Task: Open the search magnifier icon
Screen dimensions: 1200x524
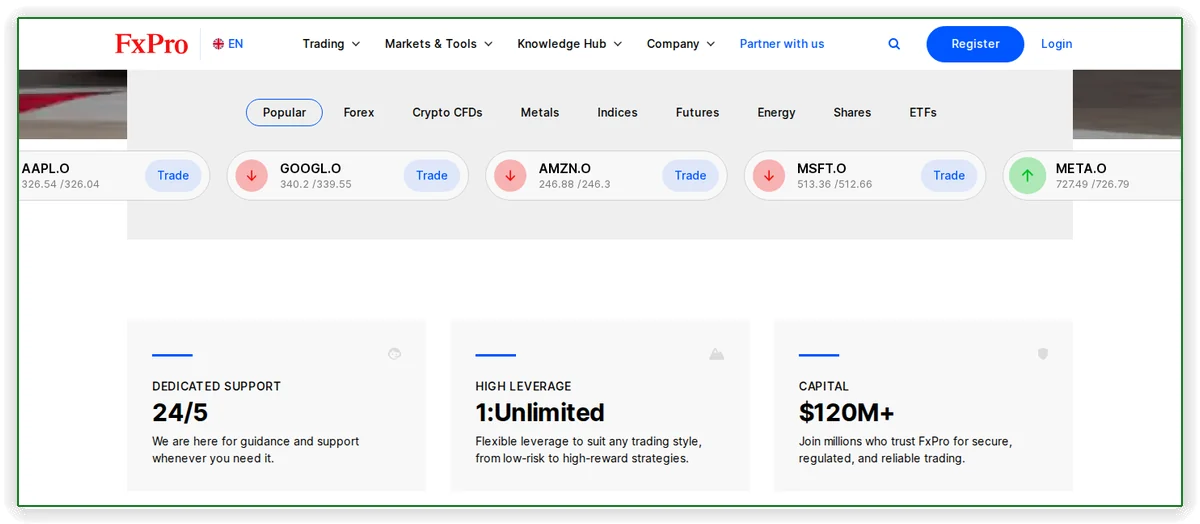Action: [894, 44]
